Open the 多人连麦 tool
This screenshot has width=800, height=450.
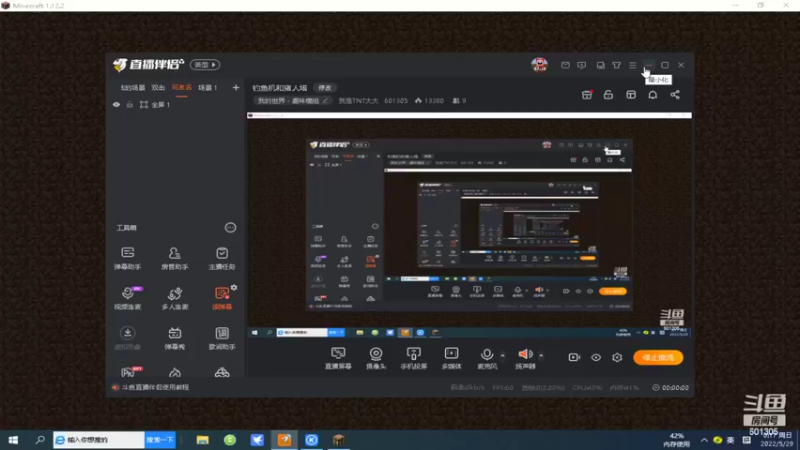tap(174, 298)
